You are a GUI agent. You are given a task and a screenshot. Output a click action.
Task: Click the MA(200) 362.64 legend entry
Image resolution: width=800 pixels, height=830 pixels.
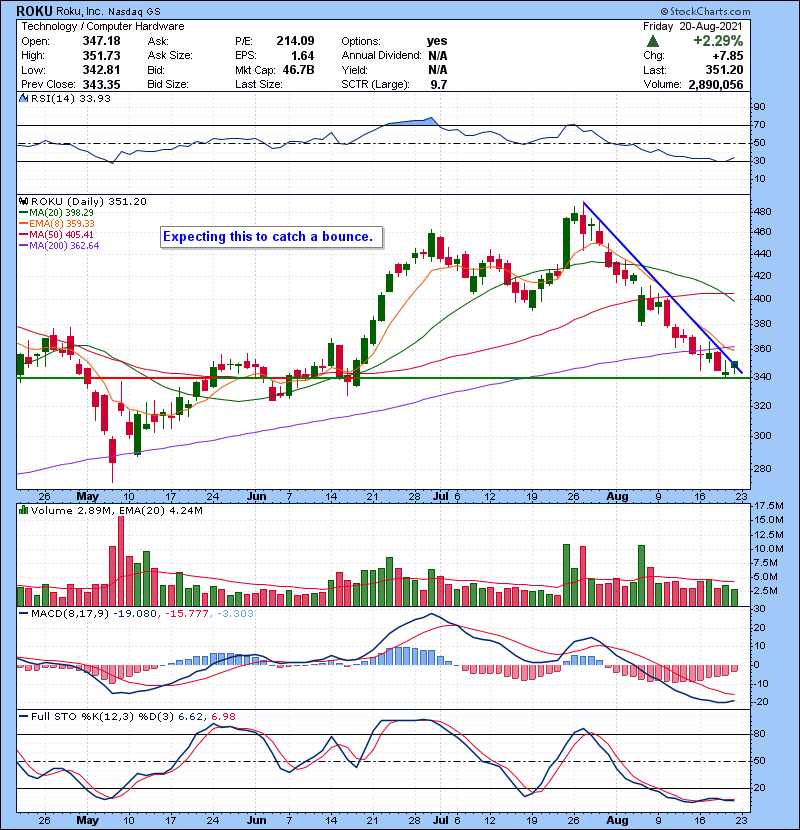pos(59,246)
